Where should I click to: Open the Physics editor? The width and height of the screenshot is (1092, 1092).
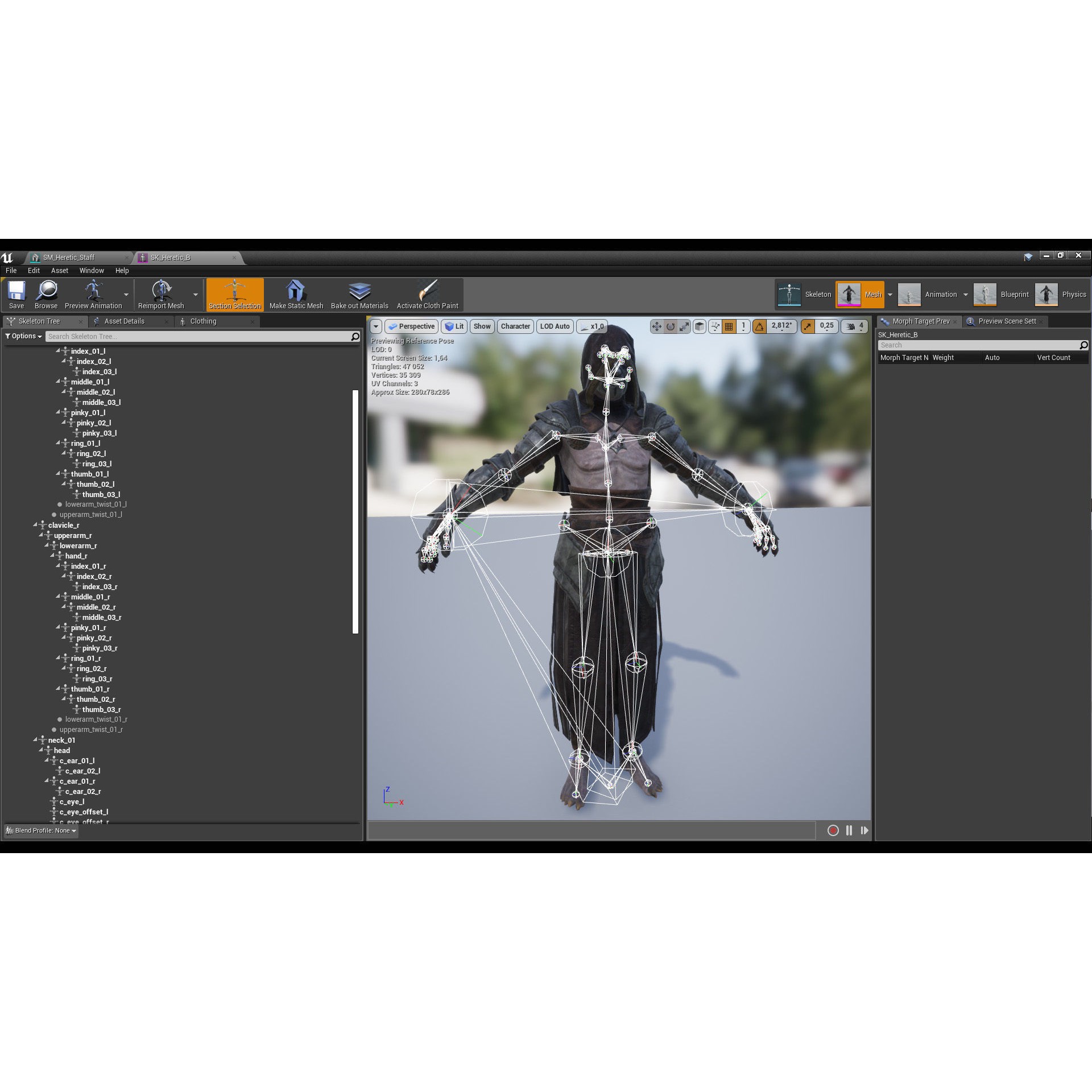(1060, 294)
